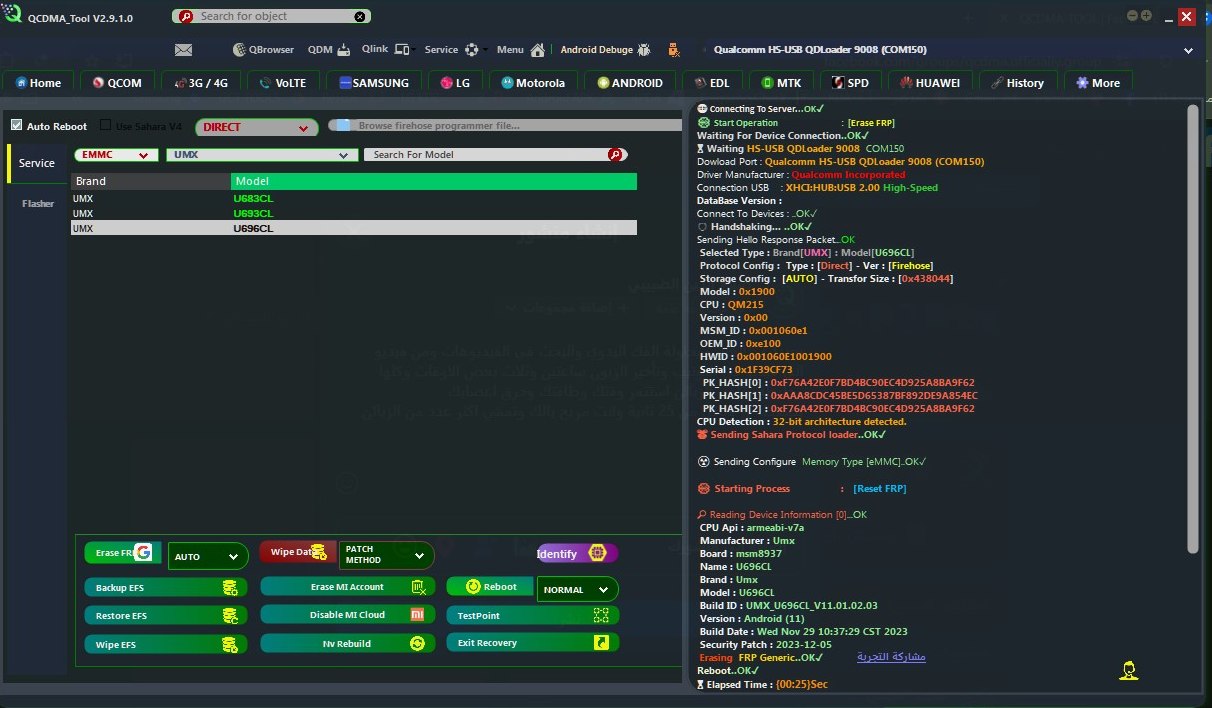Click the Disable MI Cloud button

coord(347,614)
